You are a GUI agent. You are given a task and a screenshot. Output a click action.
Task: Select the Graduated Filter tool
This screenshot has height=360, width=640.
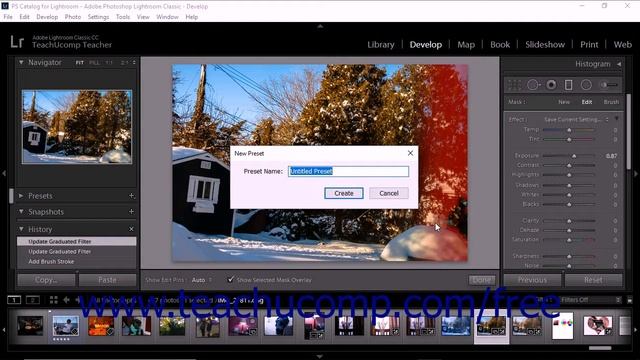(568, 85)
